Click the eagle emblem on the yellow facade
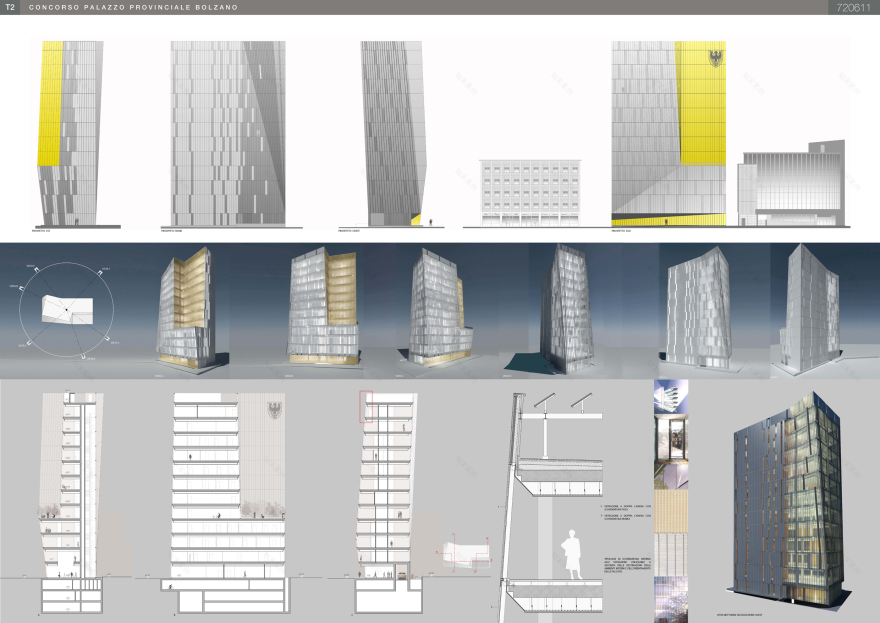 716,58
